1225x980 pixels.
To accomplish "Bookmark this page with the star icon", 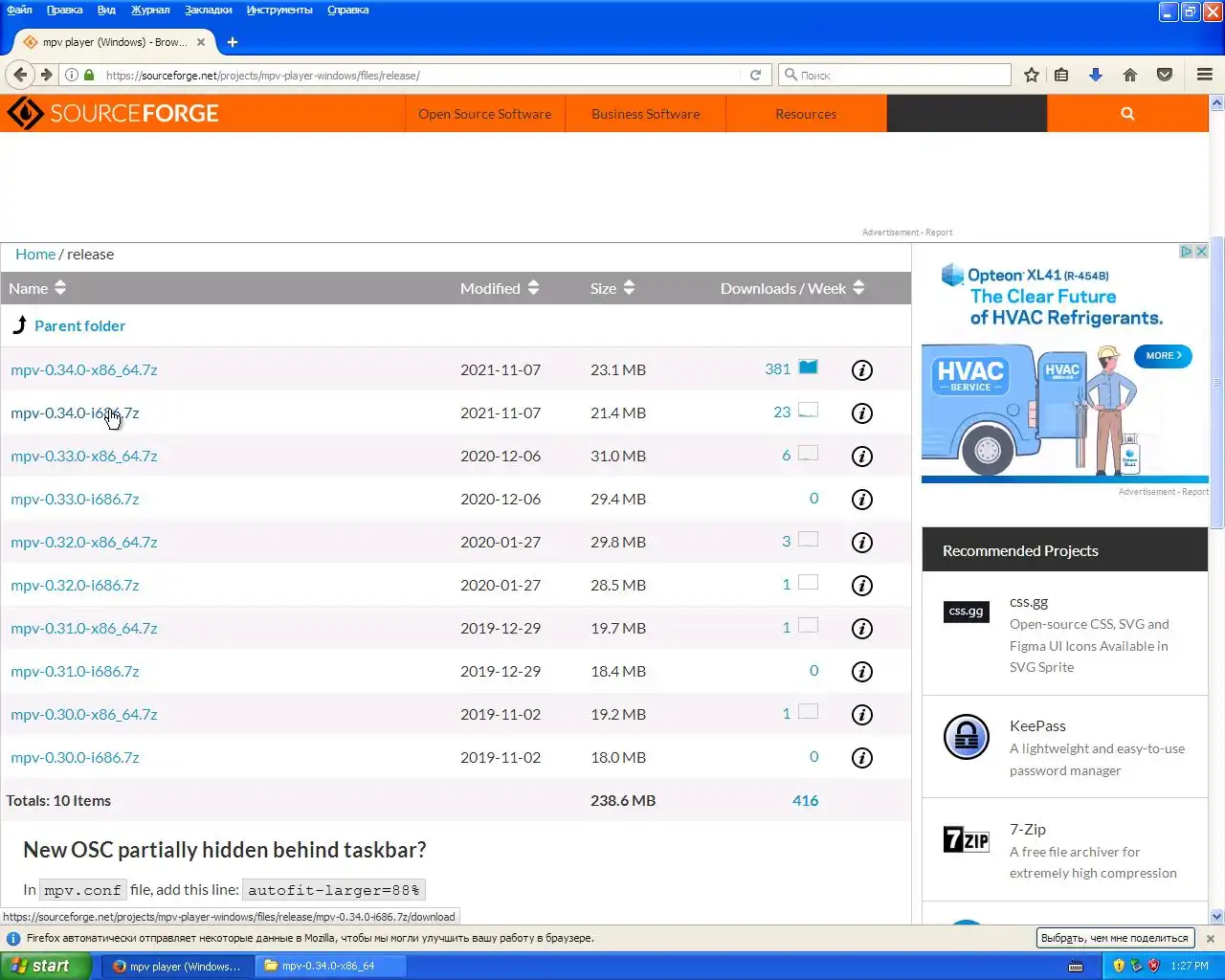I will pyautogui.click(x=1032, y=75).
